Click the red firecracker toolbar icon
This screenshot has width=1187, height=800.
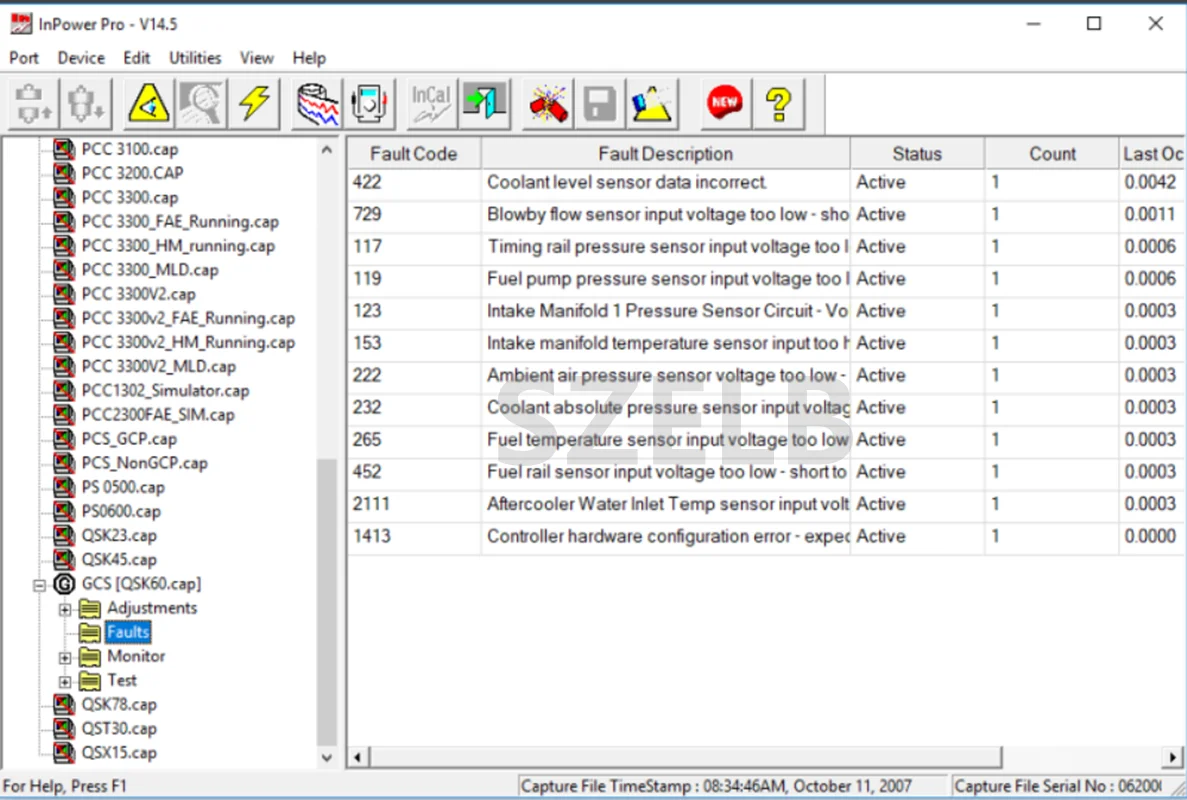point(548,104)
